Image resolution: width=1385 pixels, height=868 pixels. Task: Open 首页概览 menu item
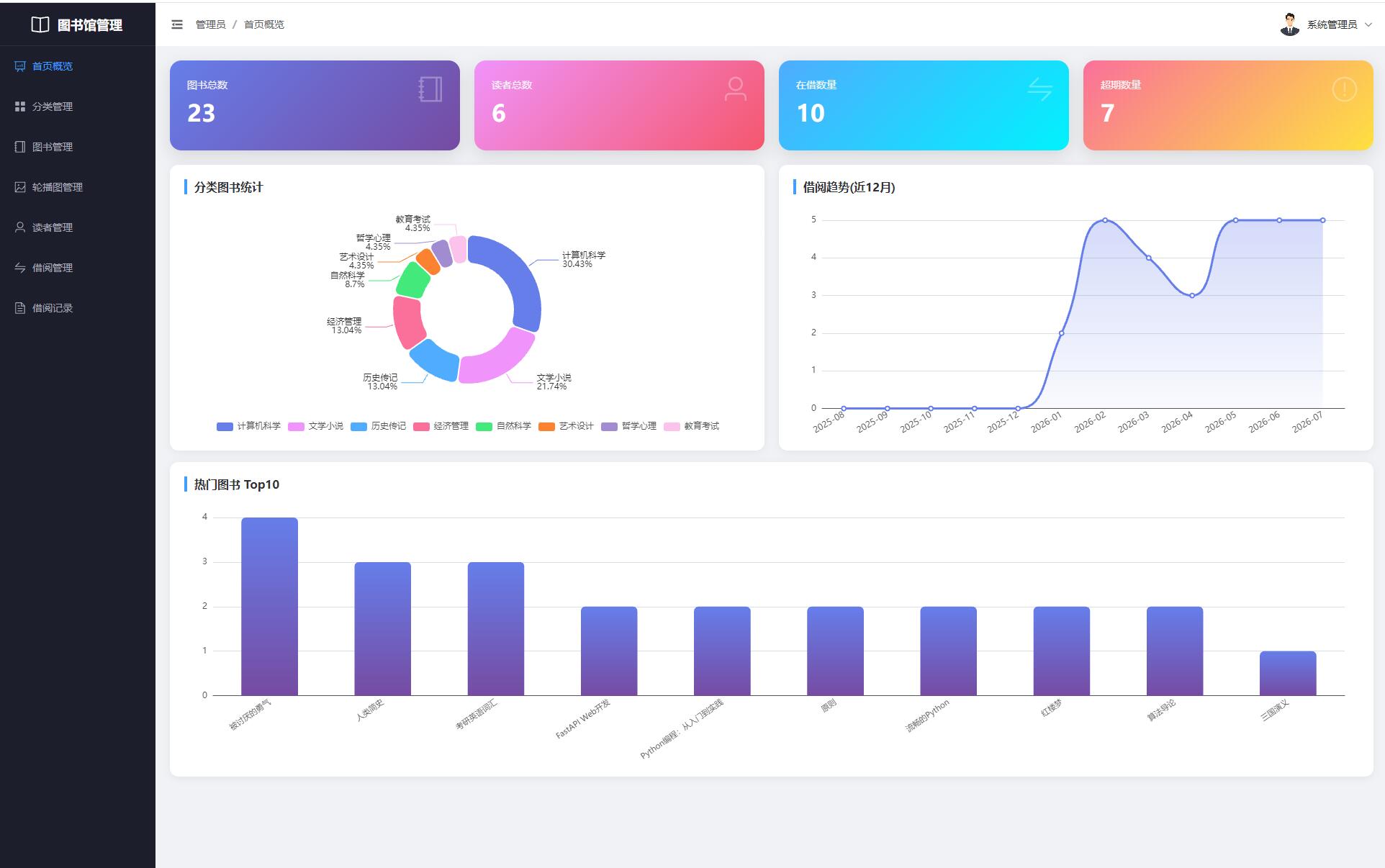[78, 66]
